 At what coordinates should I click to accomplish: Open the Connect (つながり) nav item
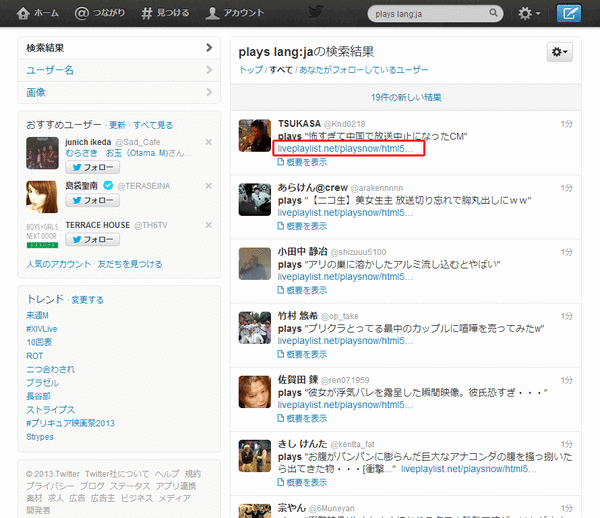point(99,13)
